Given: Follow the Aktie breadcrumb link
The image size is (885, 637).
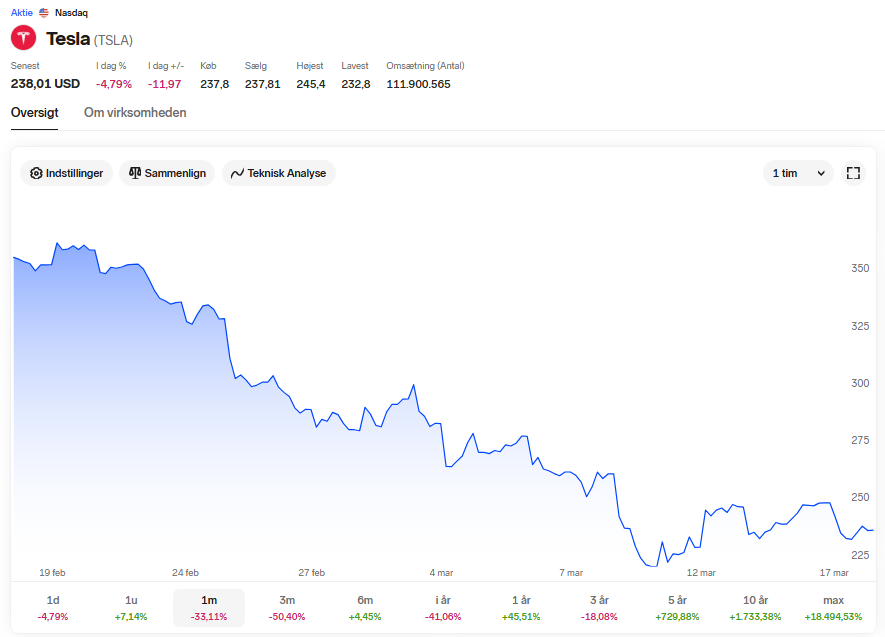Looking at the screenshot, I should pyautogui.click(x=21, y=12).
